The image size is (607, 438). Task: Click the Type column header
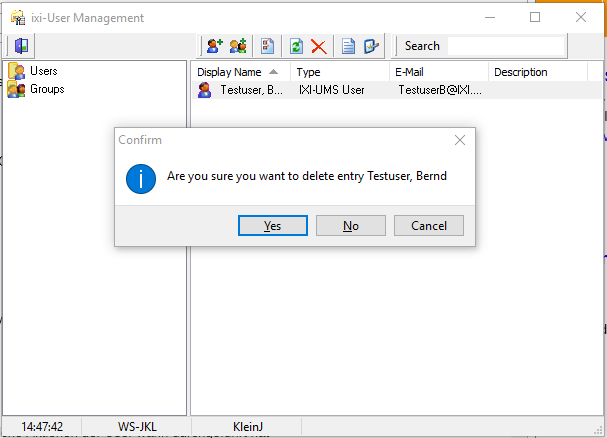[x=308, y=72]
